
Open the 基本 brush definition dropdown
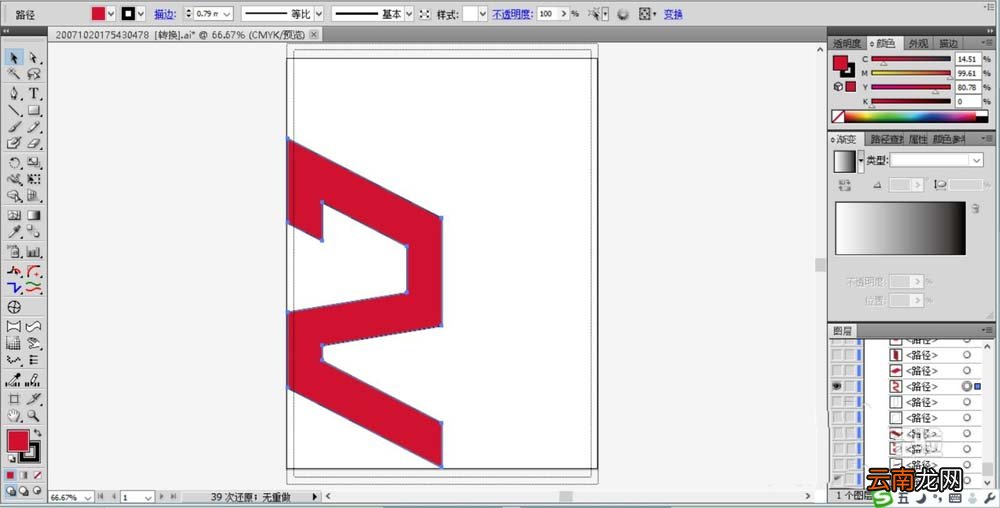tap(409, 13)
